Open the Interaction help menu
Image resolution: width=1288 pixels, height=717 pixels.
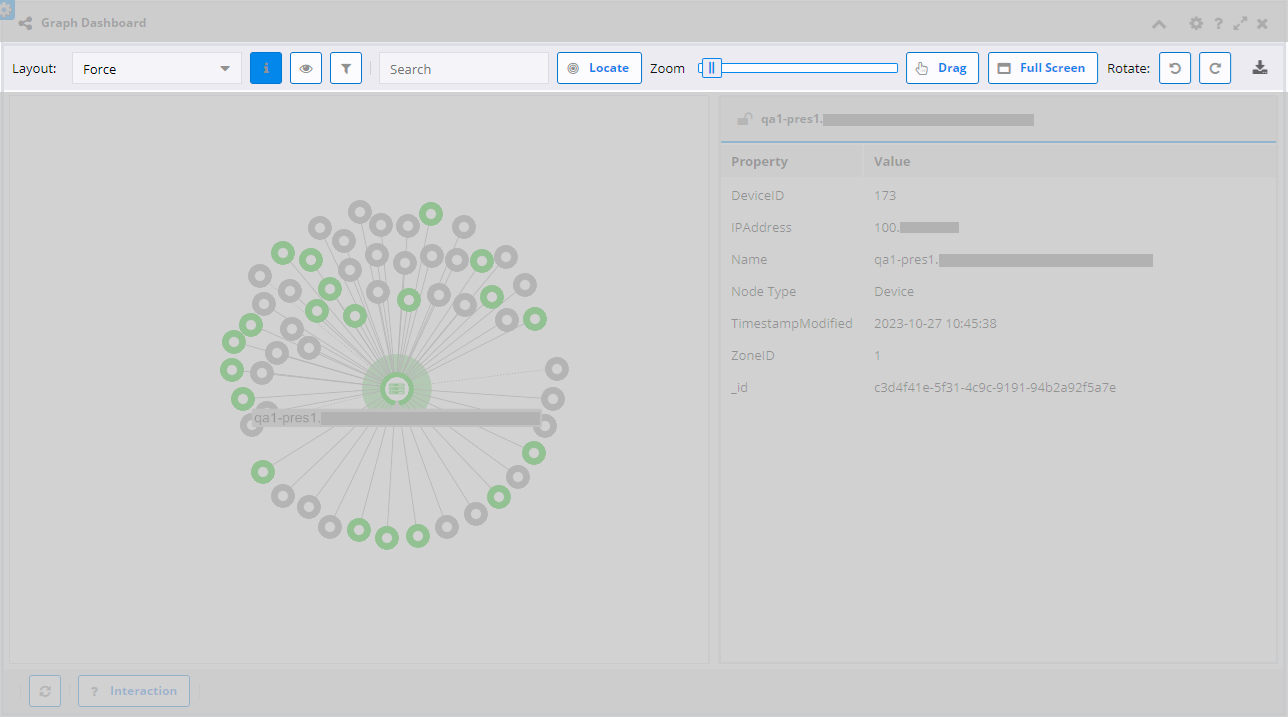coord(133,690)
